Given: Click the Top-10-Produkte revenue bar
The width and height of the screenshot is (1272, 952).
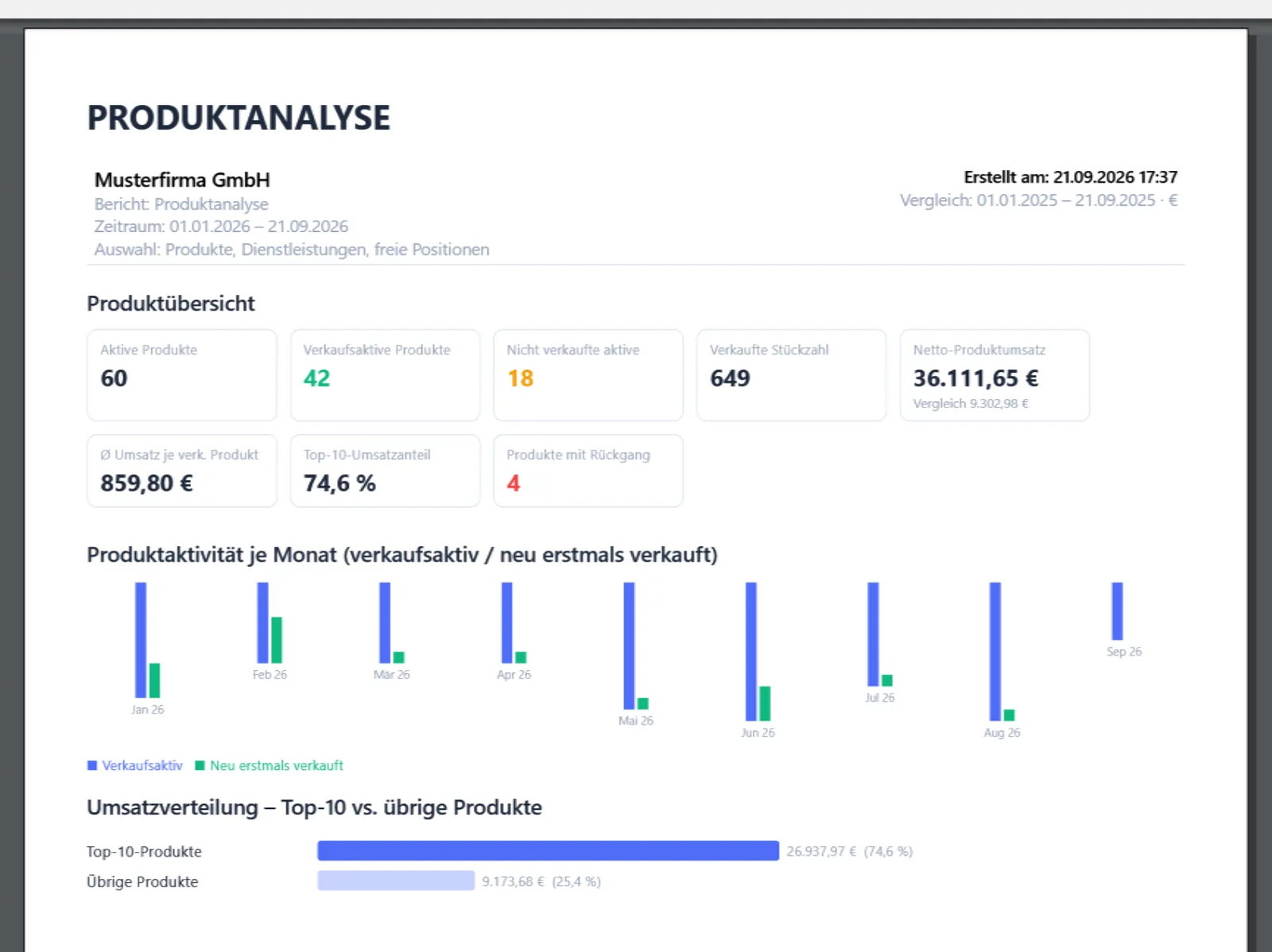Looking at the screenshot, I should tap(549, 851).
